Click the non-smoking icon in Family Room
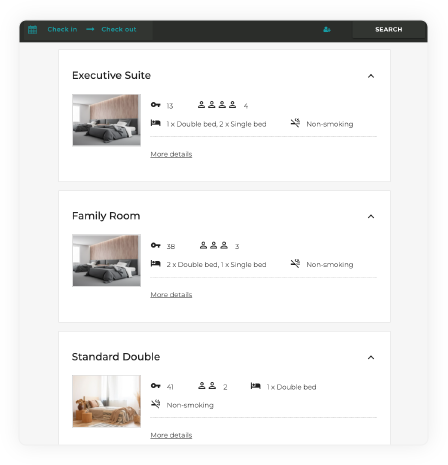Viewport: 448px width, 465px height. [x=295, y=264]
